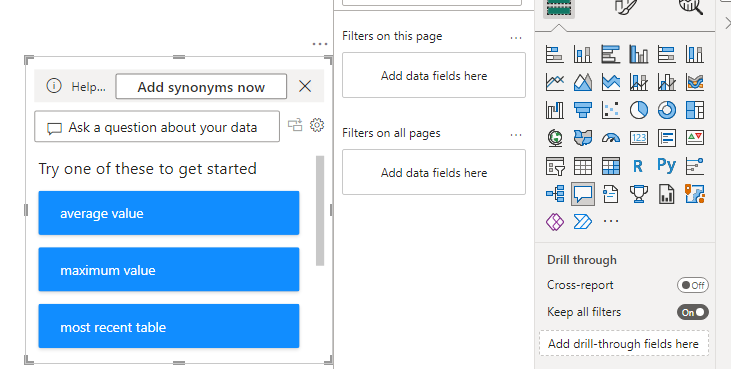
Task: Choose the Python (Py) visual
Action: 667,165
